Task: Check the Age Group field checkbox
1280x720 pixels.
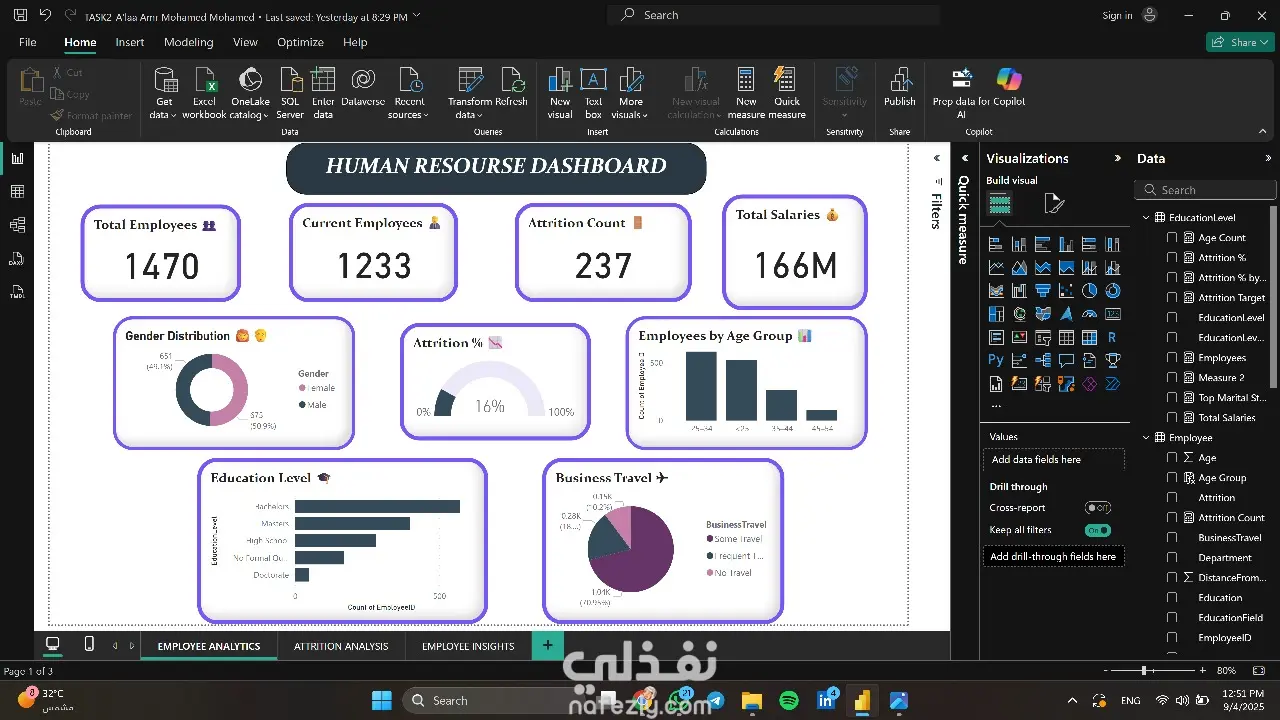Action: (x=1172, y=478)
